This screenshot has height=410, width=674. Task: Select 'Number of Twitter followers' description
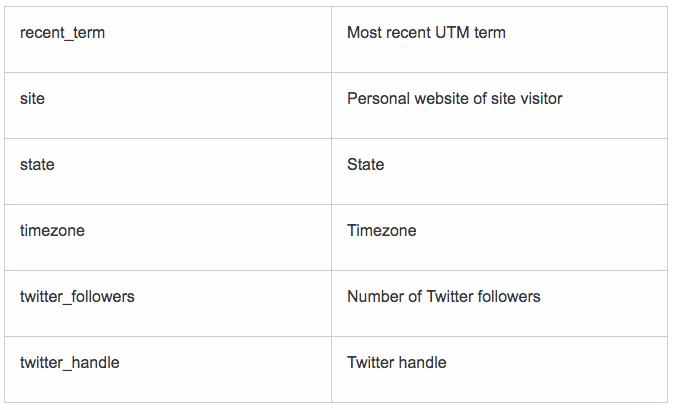pos(444,297)
